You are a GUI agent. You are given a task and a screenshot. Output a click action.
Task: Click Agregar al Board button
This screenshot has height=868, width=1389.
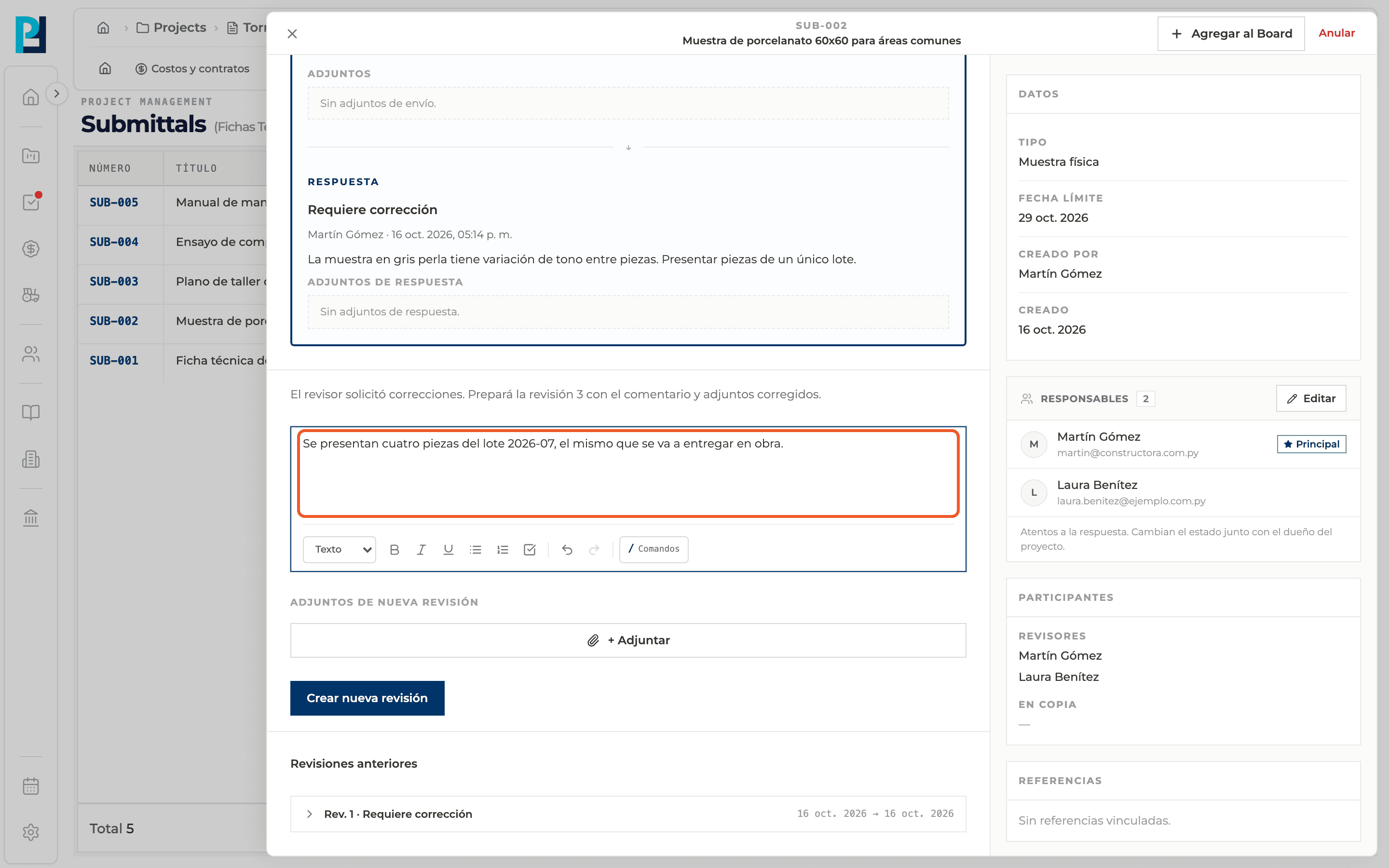pyautogui.click(x=1231, y=33)
